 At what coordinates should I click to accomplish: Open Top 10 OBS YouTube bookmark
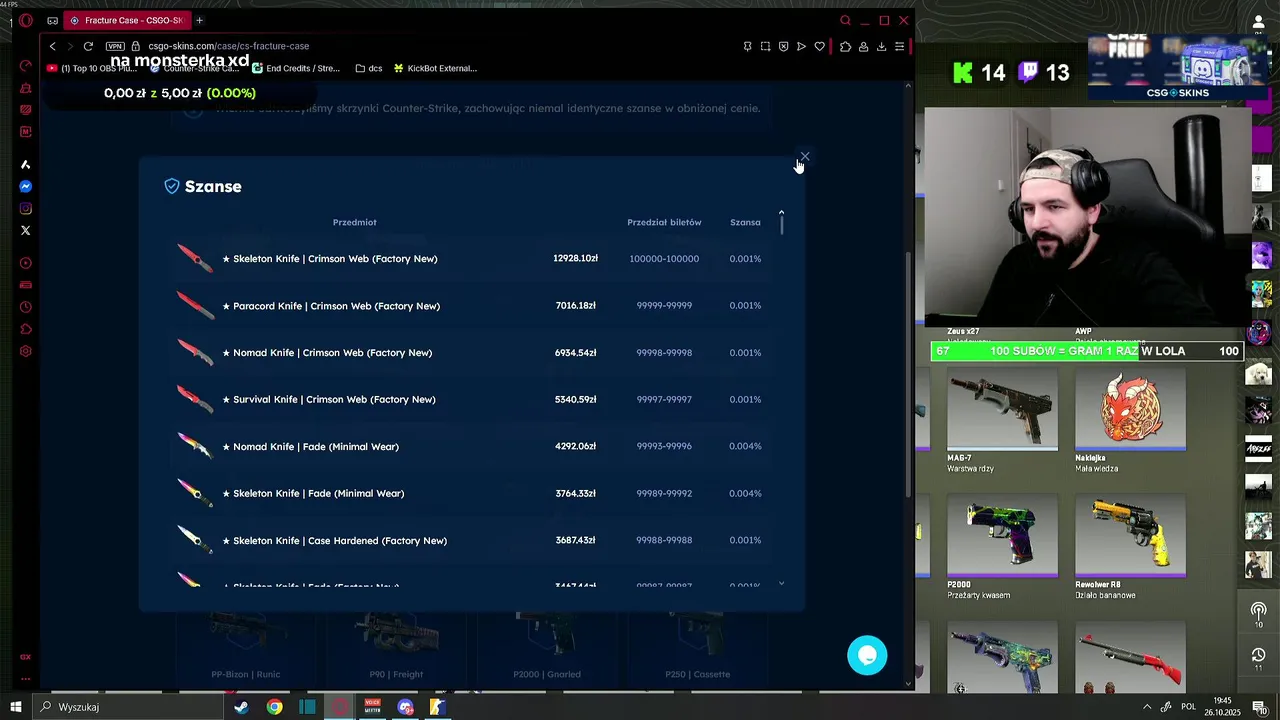point(92,69)
